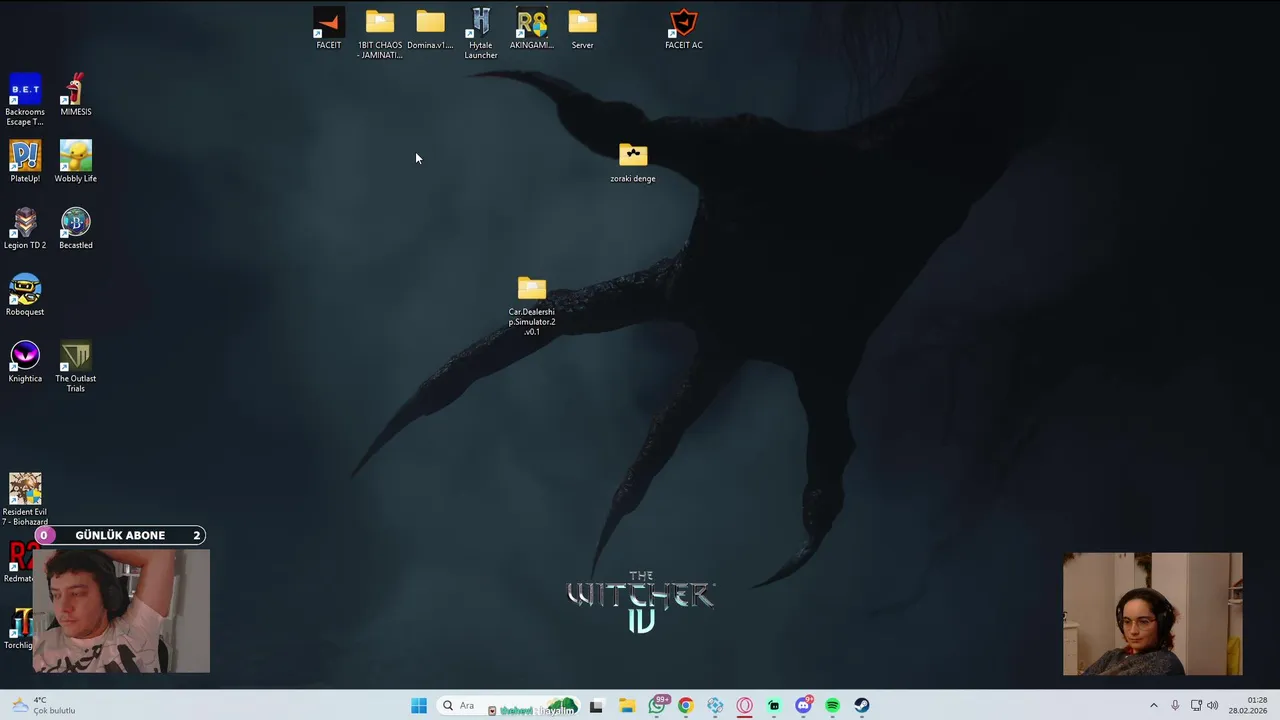Open Google Chrome from the taskbar
The image size is (1280, 720).
685,705
